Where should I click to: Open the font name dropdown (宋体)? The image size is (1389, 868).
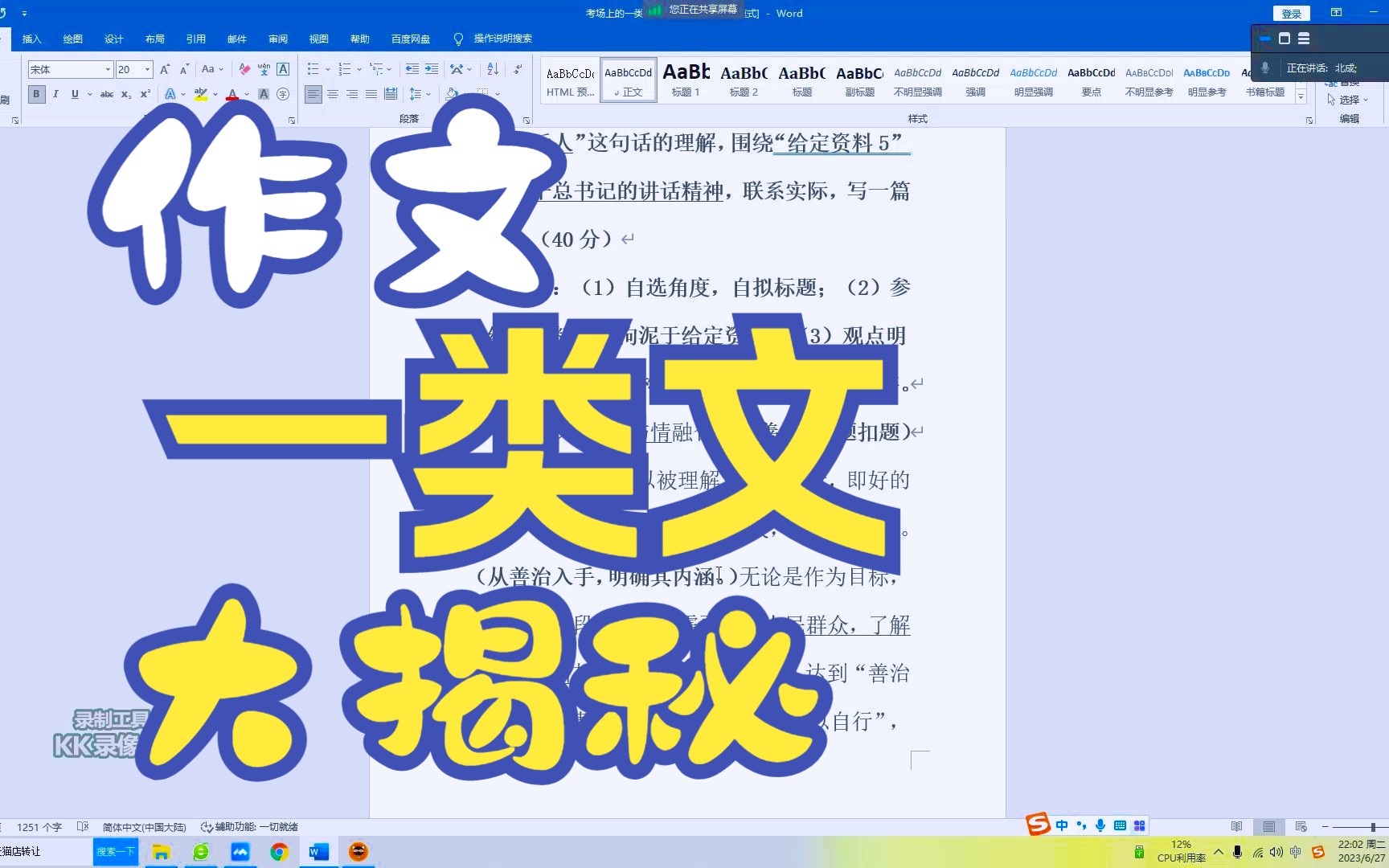pyautogui.click(x=108, y=70)
